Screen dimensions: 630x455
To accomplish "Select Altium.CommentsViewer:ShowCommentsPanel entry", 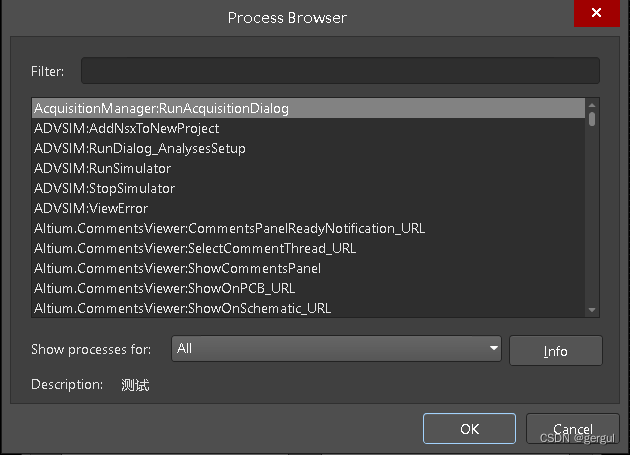I will tap(308, 268).
